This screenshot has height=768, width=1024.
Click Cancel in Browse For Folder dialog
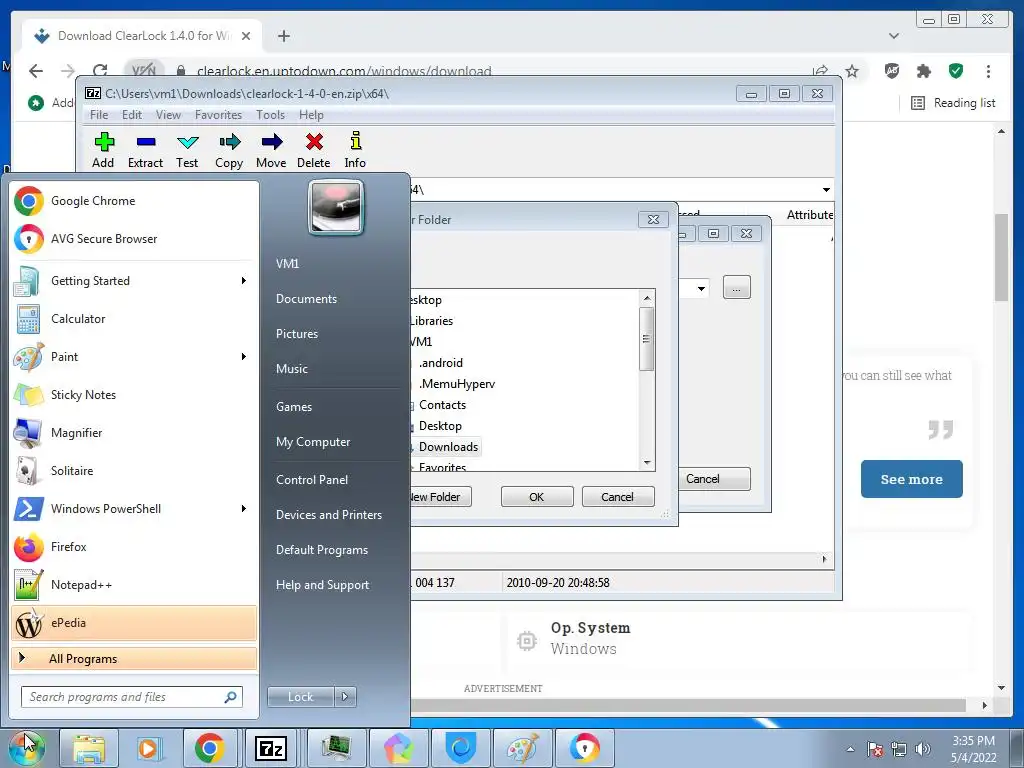click(x=617, y=497)
